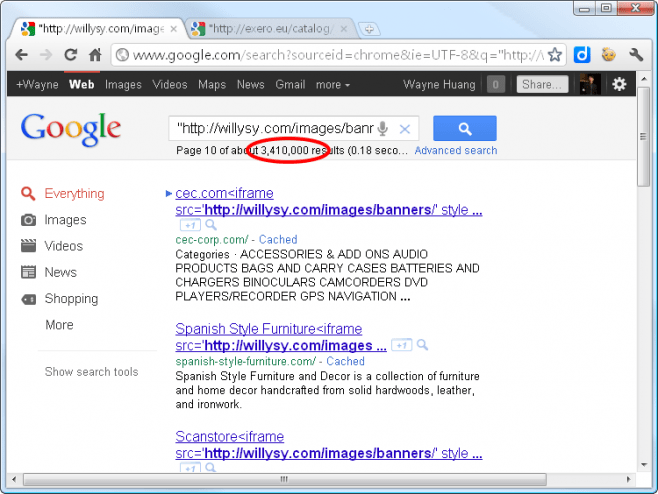Expand 'Show search tools' in sidebar

(91, 372)
